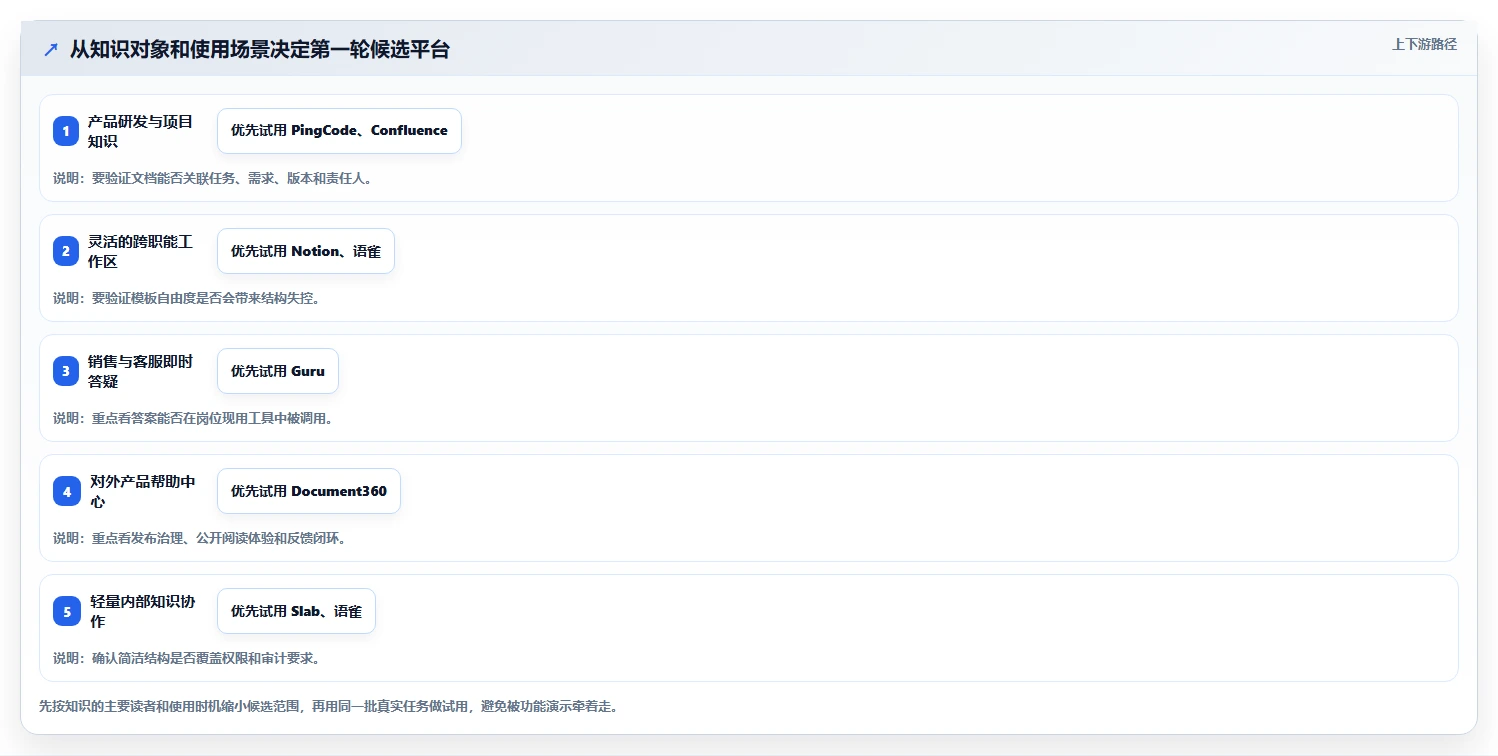1498x756 pixels.
Task: Click the number 1 step badge
Action: (x=66, y=131)
